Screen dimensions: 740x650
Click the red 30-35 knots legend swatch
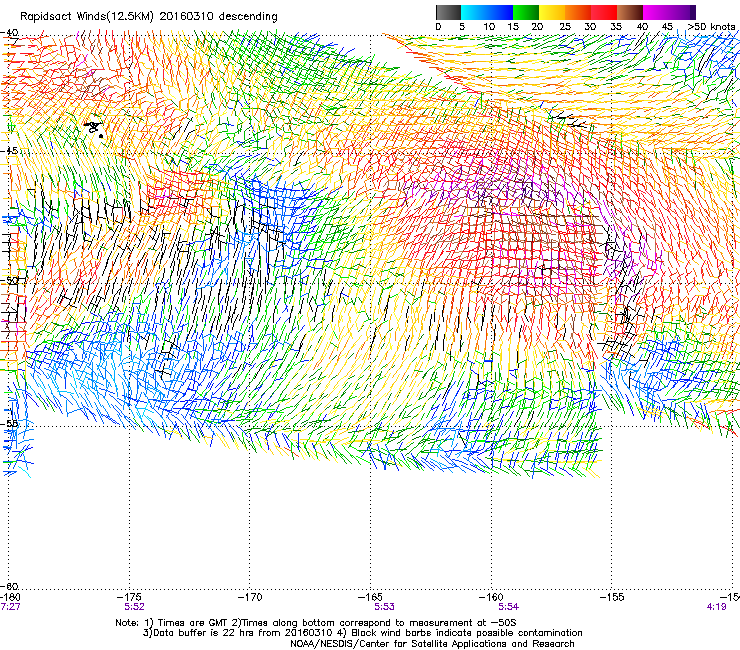point(604,12)
